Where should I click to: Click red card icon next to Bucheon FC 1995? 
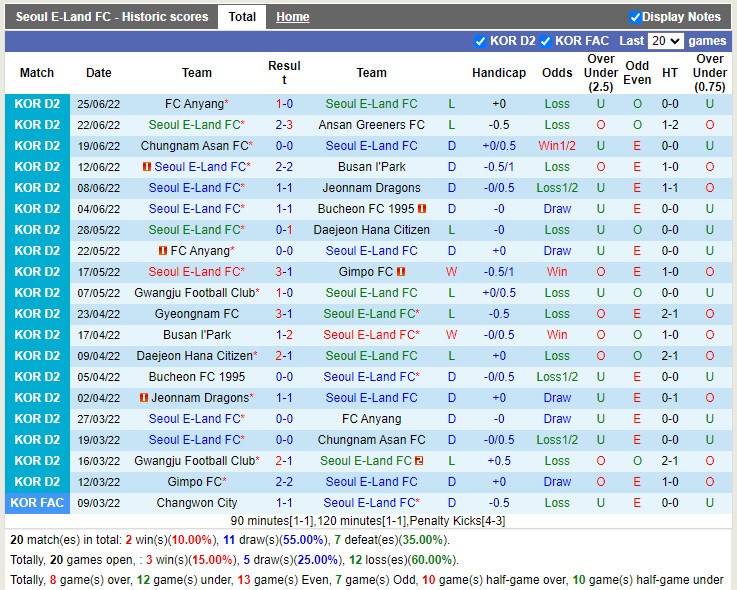(422, 209)
